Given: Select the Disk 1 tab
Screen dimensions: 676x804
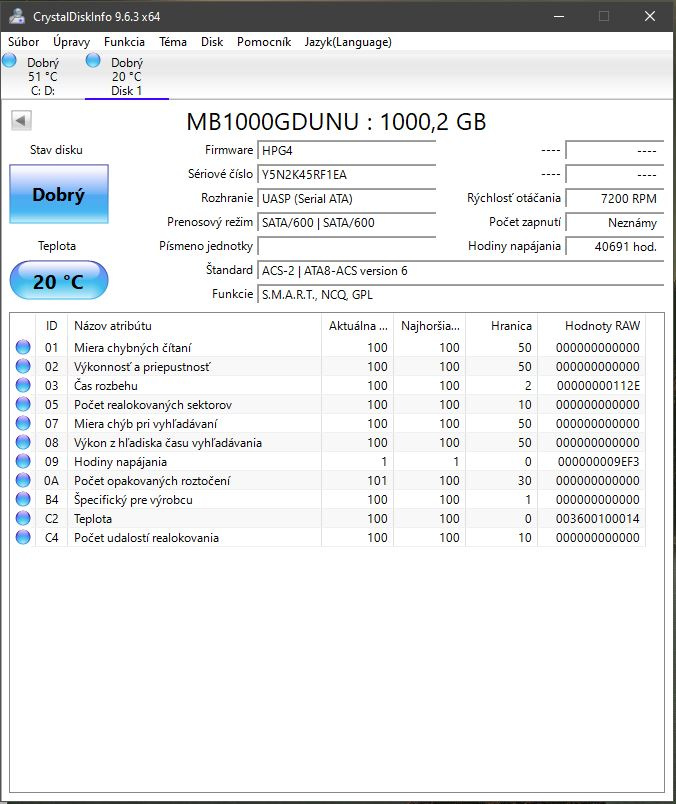Looking at the screenshot, I should pyautogui.click(x=127, y=76).
